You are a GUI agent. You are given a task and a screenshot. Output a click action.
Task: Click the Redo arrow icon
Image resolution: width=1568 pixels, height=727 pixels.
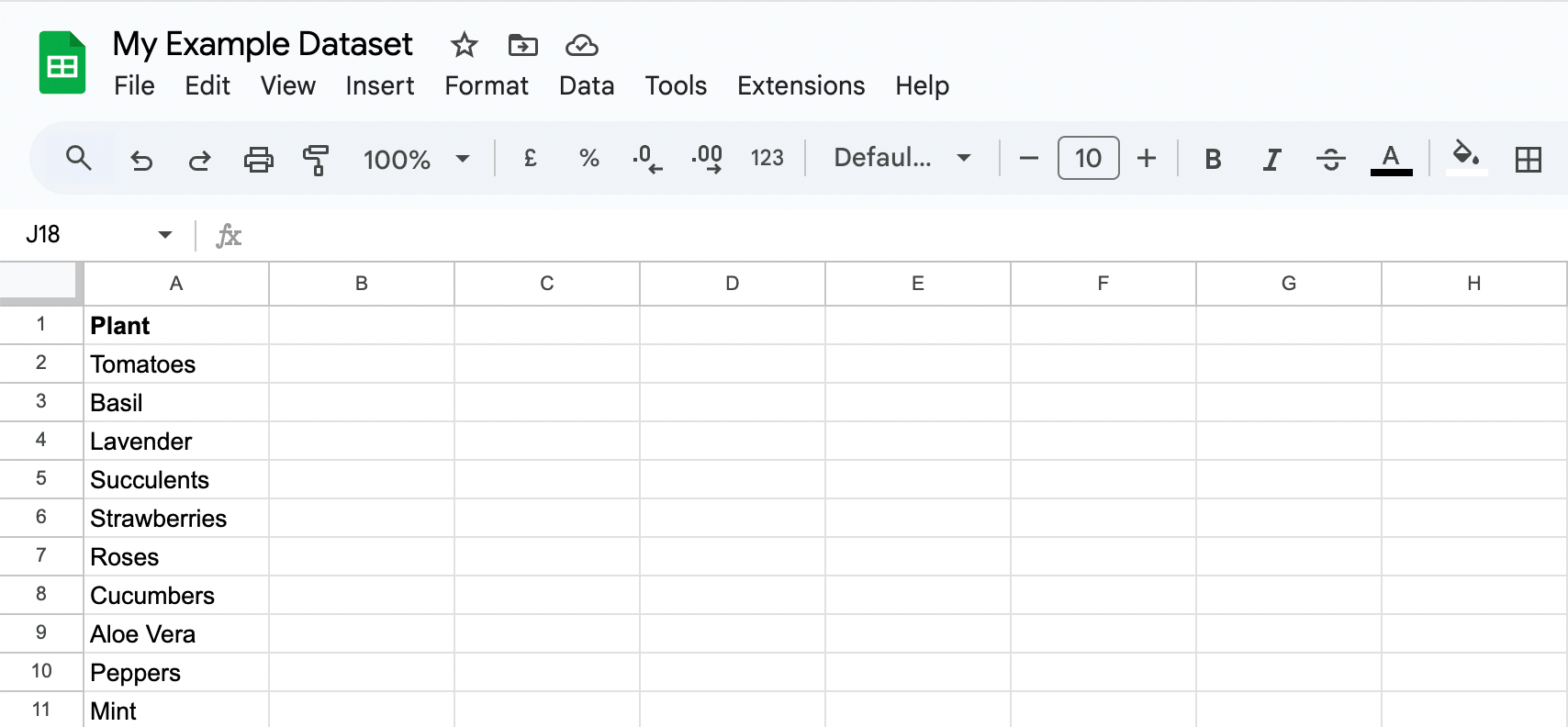point(199,160)
